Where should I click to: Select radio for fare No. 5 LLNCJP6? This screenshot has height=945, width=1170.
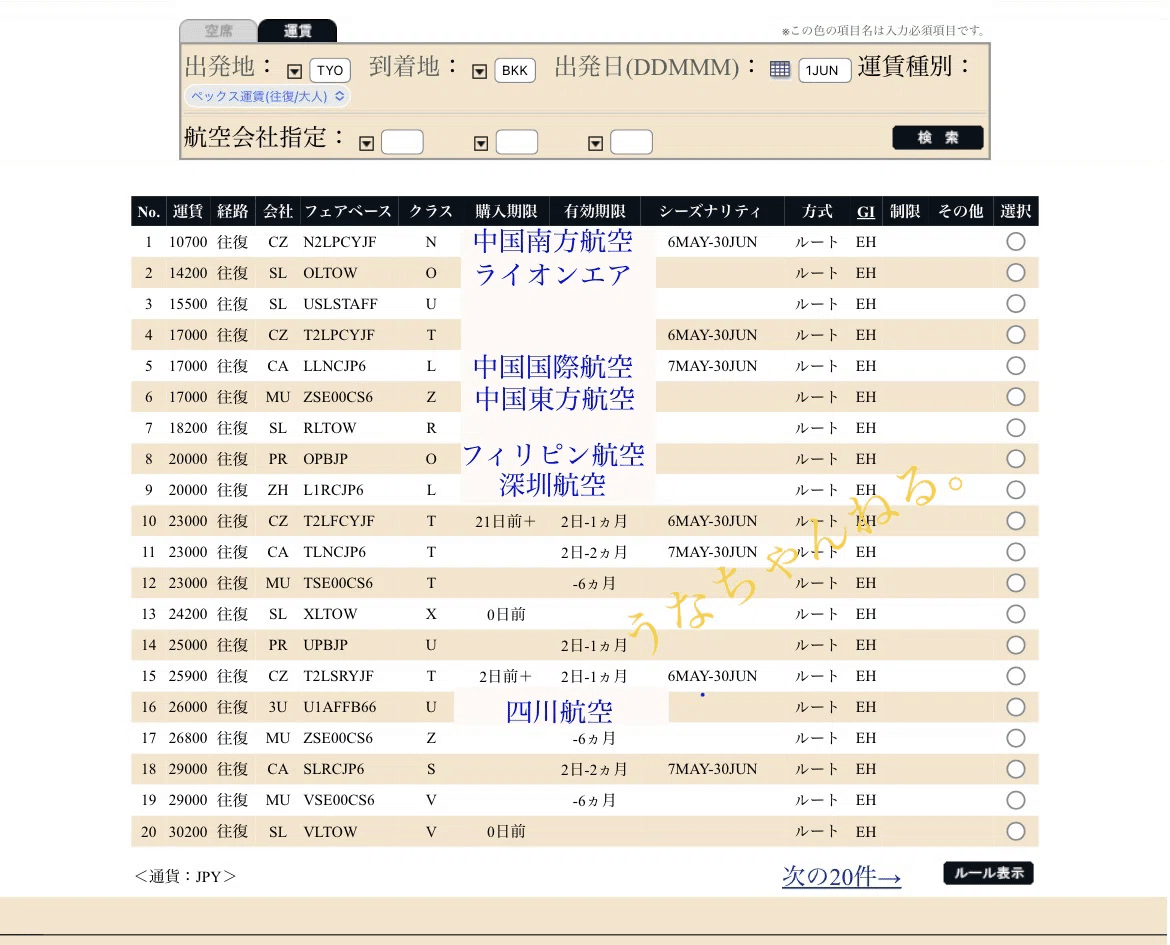point(1016,366)
